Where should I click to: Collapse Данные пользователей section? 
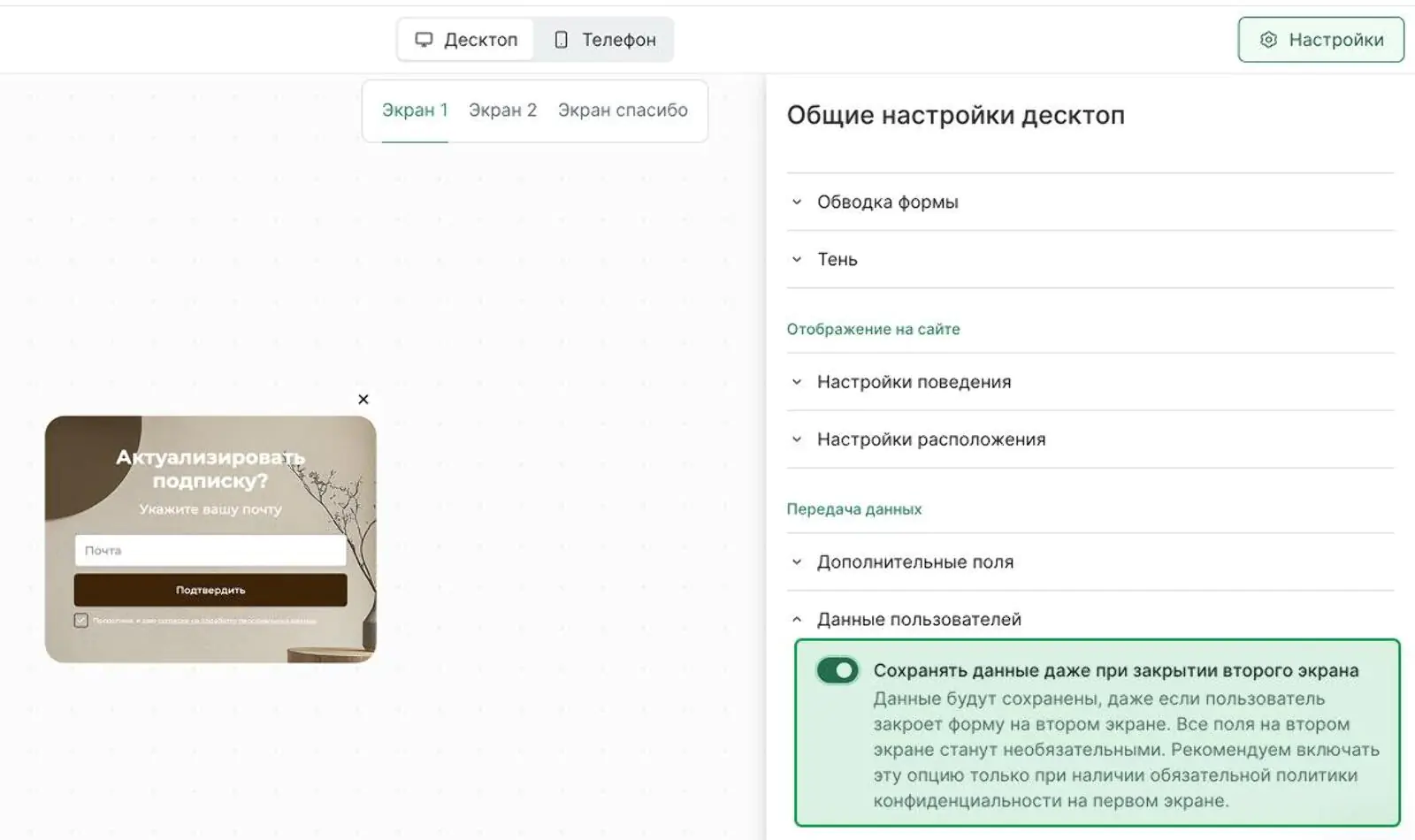[1090, 620]
